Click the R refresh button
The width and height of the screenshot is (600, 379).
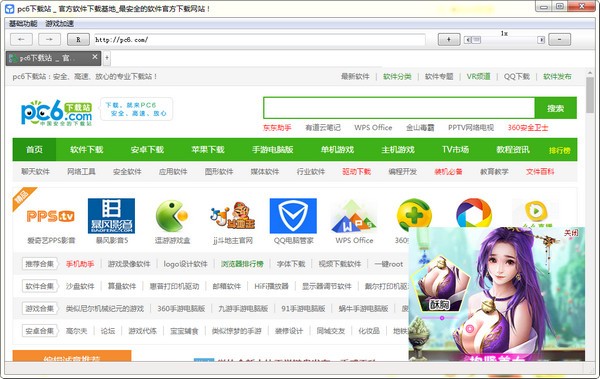78,39
